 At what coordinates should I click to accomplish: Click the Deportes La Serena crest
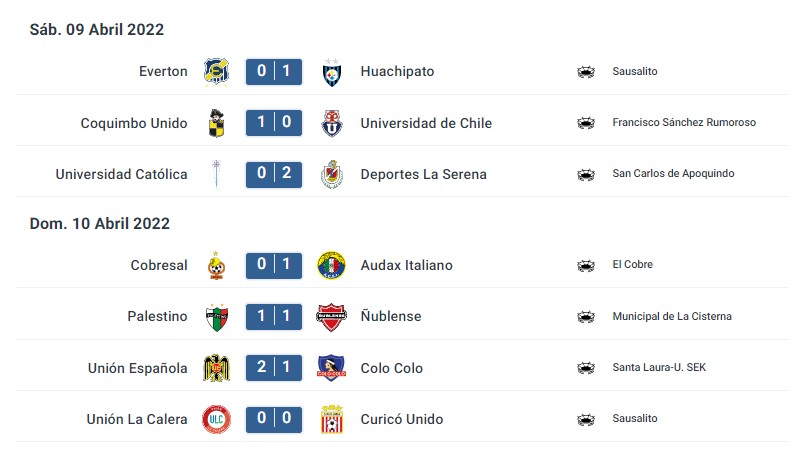click(331, 174)
